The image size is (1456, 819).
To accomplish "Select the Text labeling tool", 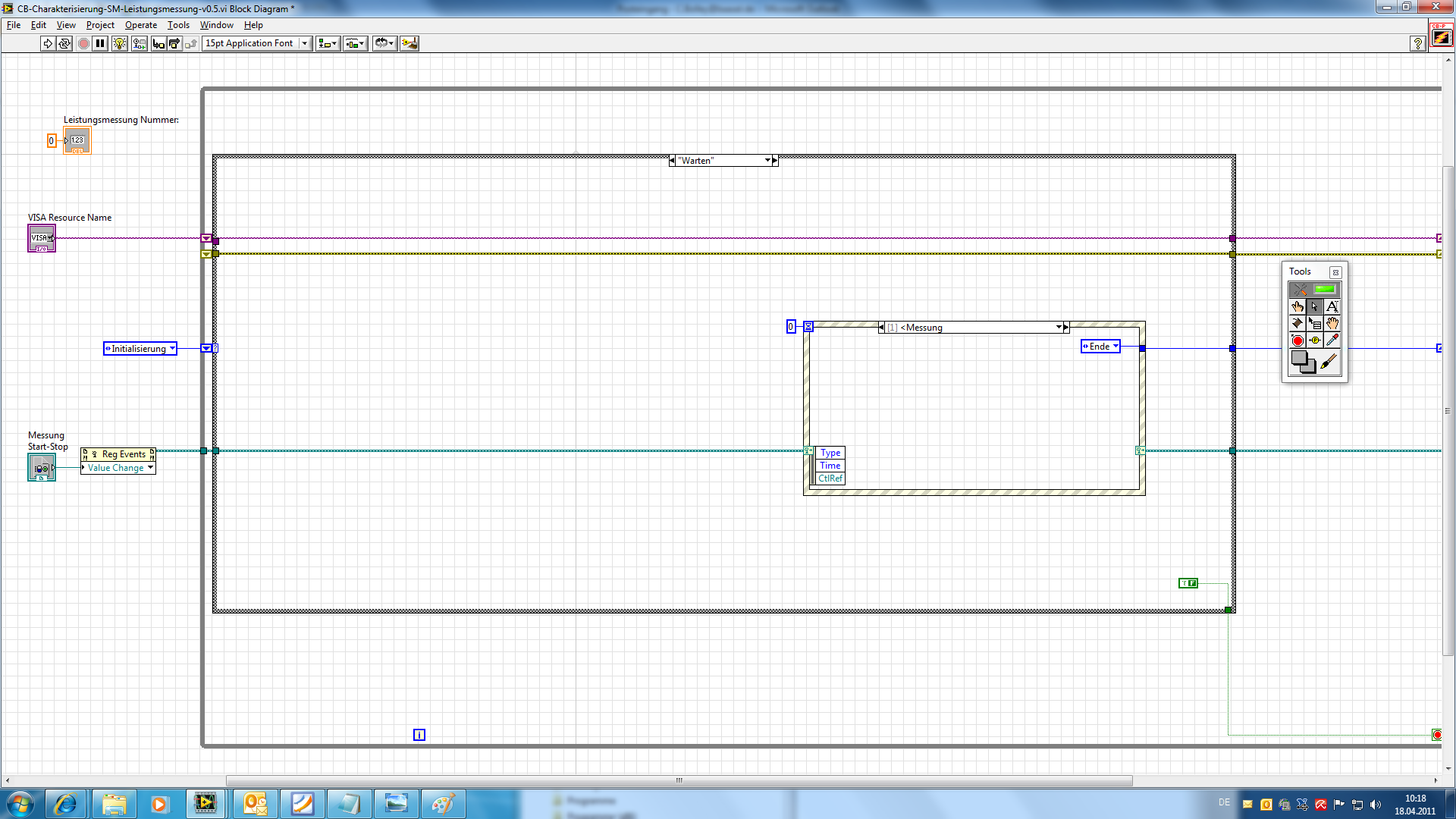I will pos(1332,307).
